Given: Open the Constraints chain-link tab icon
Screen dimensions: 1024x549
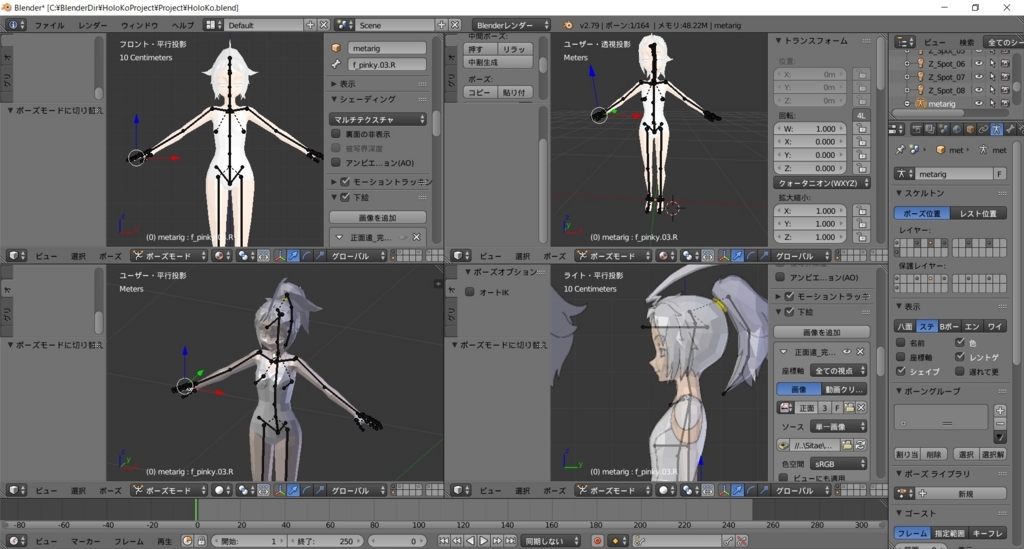Looking at the screenshot, I should click(983, 129).
